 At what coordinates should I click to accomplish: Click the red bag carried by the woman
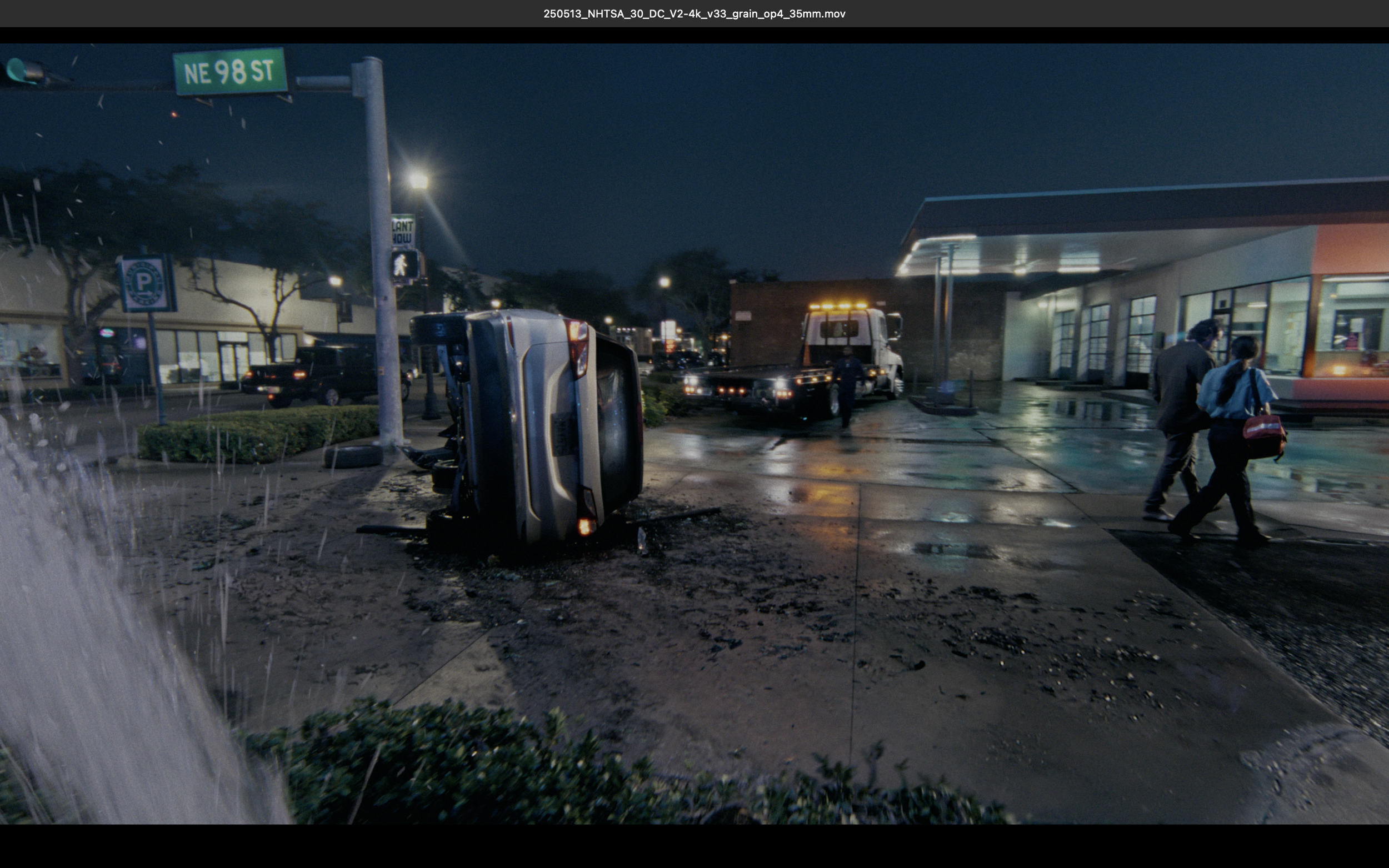pos(1265,438)
